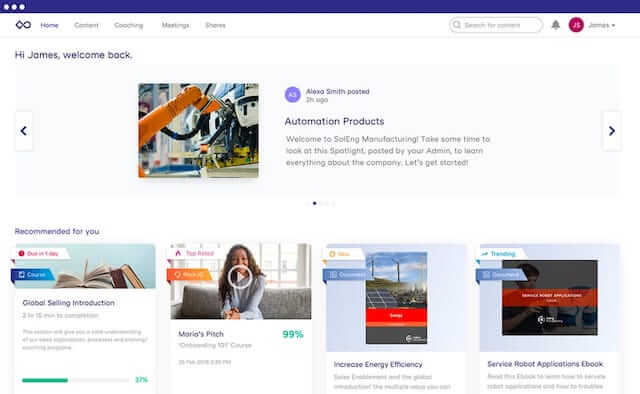The height and width of the screenshot is (394, 640).
Task: Open the notifications bell
Action: 556,25
